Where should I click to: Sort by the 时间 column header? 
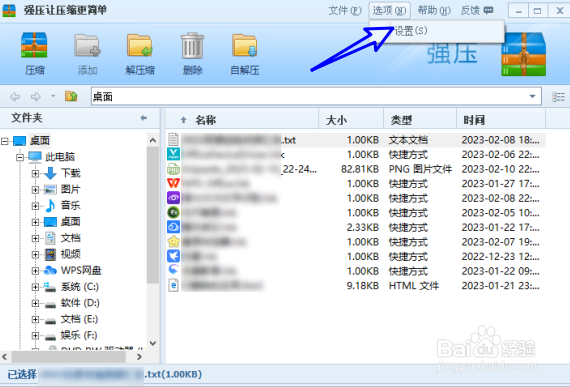pyautogui.click(x=474, y=120)
